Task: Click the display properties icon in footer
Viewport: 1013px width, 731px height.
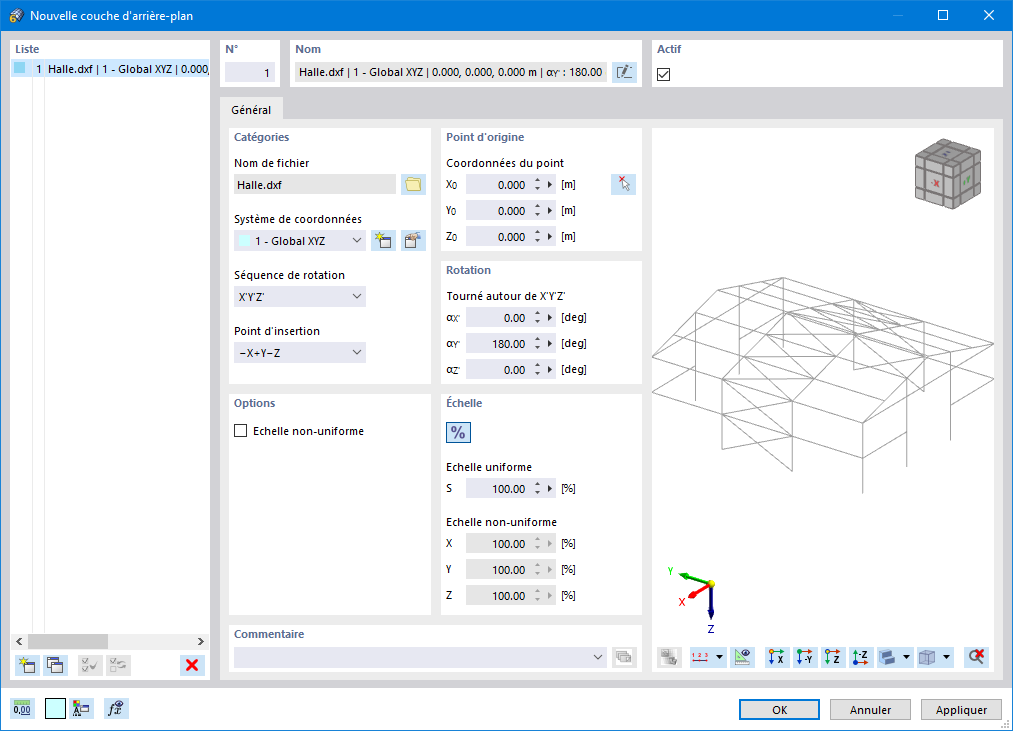Action: [81, 709]
